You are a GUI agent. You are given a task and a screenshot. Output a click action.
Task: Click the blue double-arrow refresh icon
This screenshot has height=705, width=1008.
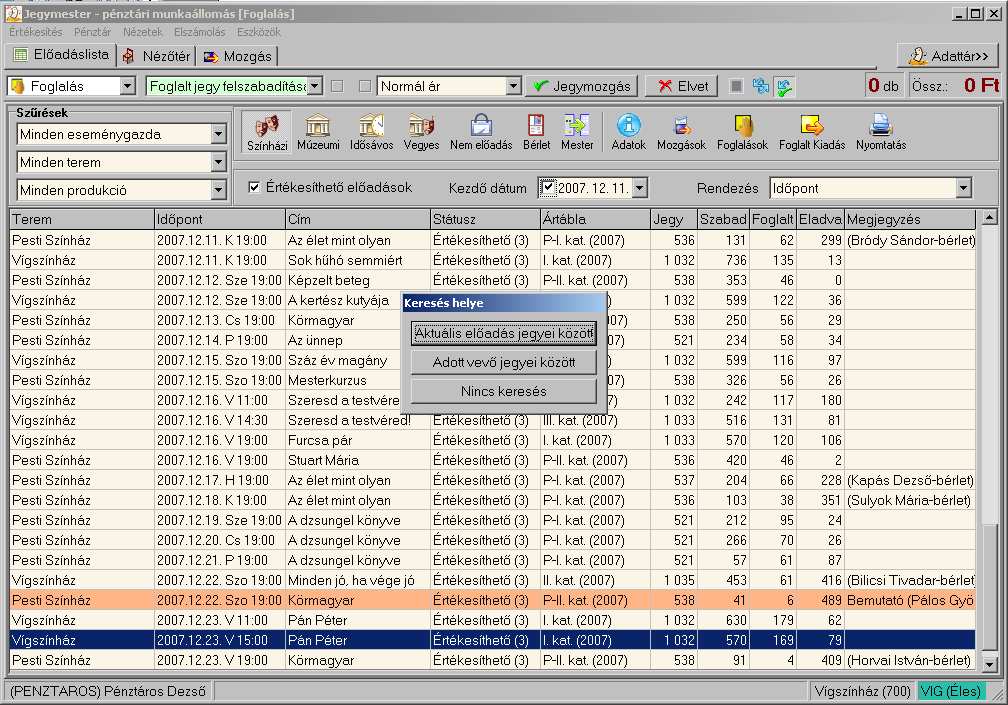(x=760, y=85)
